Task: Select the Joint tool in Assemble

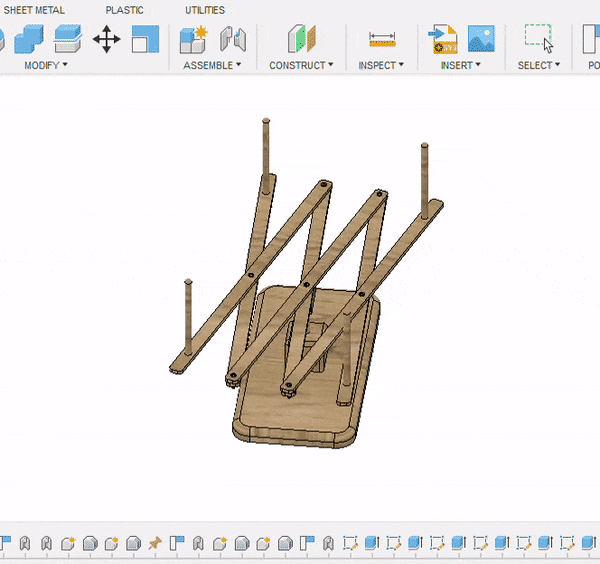Action: 233,39
